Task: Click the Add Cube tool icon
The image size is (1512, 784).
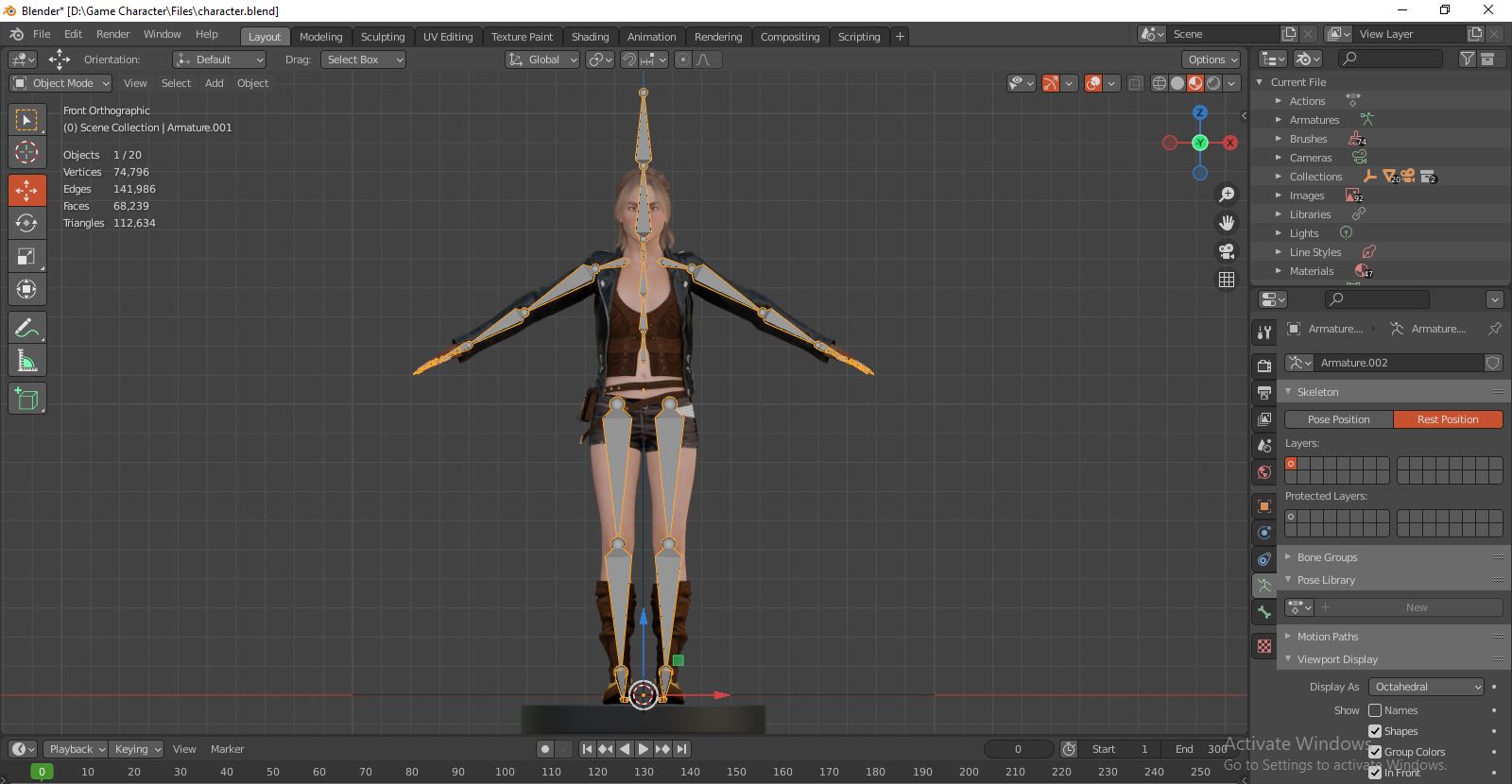Action: pos(26,399)
